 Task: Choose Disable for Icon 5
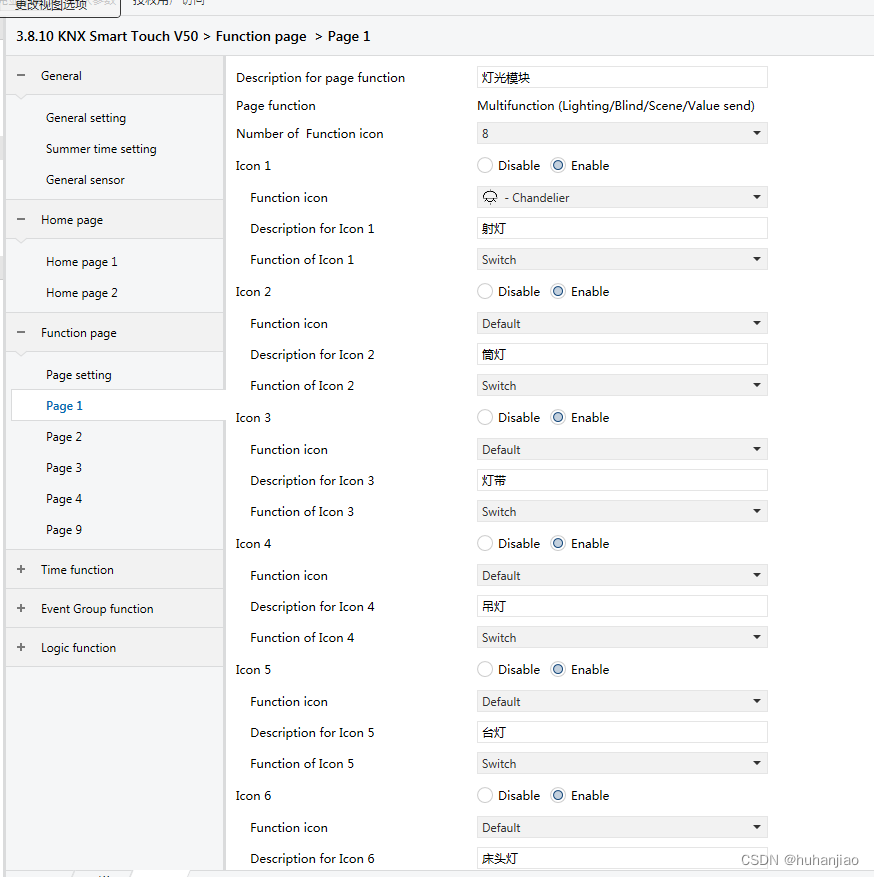tap(486, 670)
